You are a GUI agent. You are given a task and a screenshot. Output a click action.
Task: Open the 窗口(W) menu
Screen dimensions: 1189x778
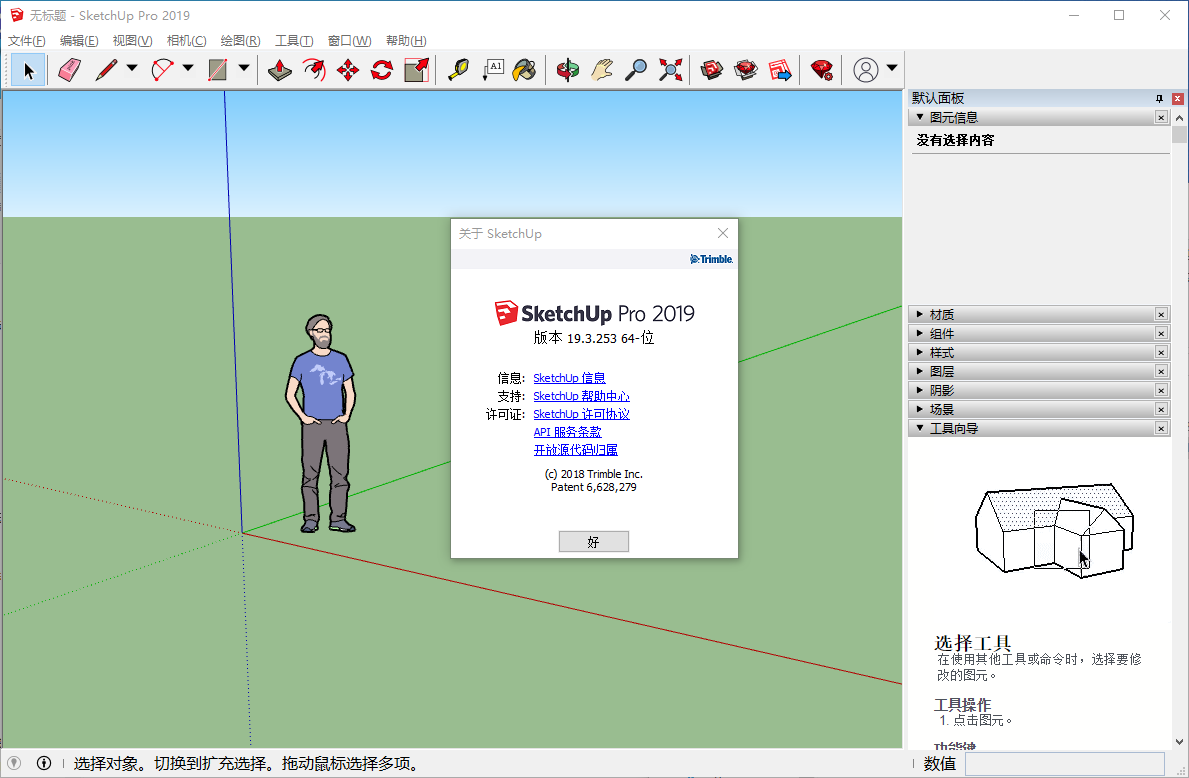point(349,41)
